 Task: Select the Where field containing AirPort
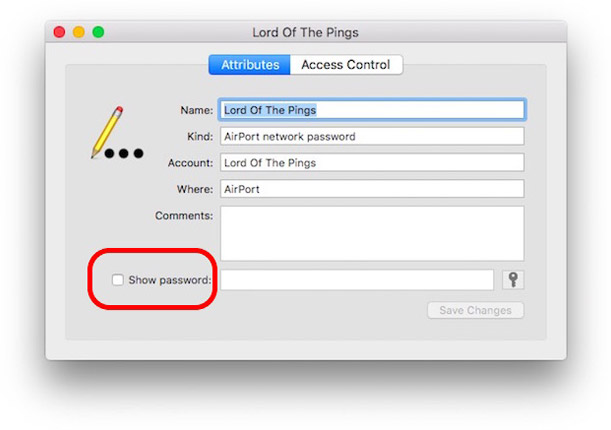pos(372,189)
